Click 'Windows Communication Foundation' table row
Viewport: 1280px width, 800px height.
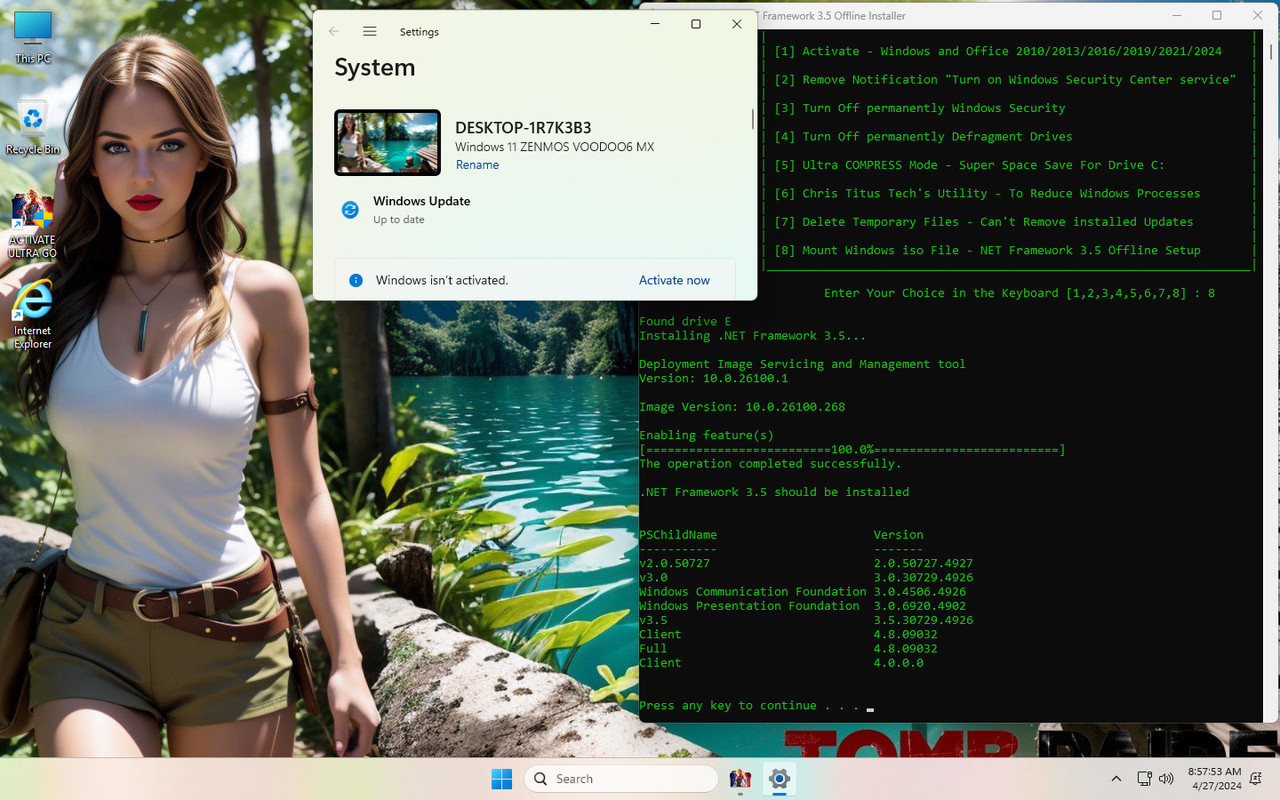(x=802, y=592)
